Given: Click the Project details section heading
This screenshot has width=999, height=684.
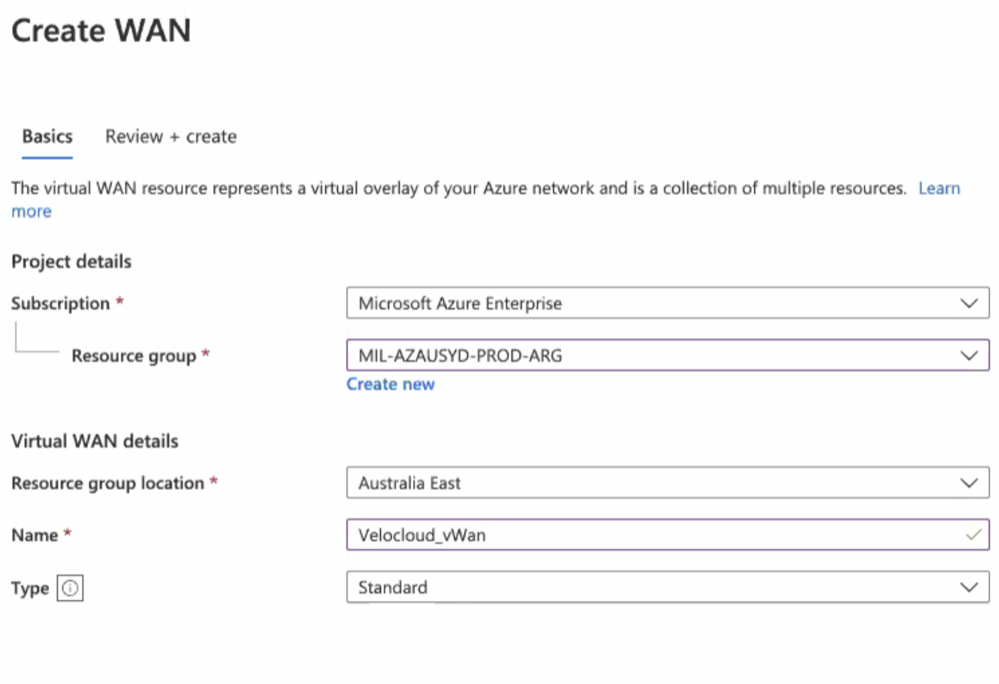Looking at the screenshot, I should tap(71, 262).
